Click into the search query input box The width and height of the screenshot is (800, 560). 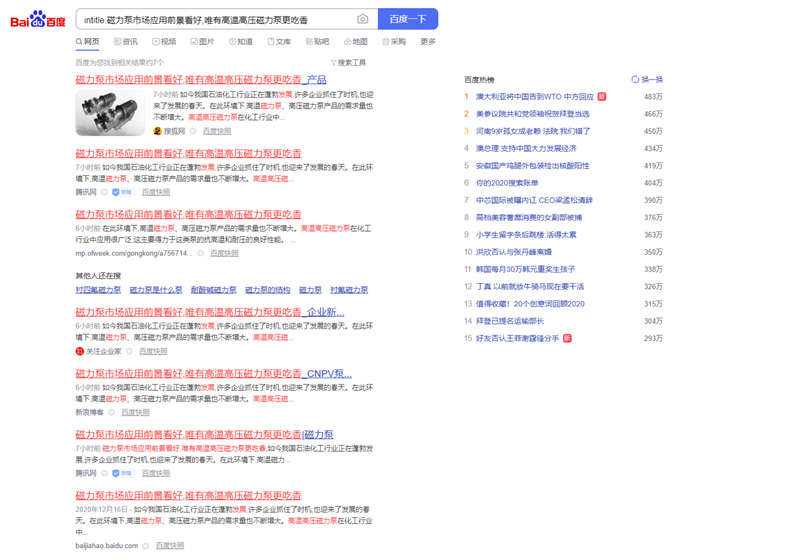[215, 19]
